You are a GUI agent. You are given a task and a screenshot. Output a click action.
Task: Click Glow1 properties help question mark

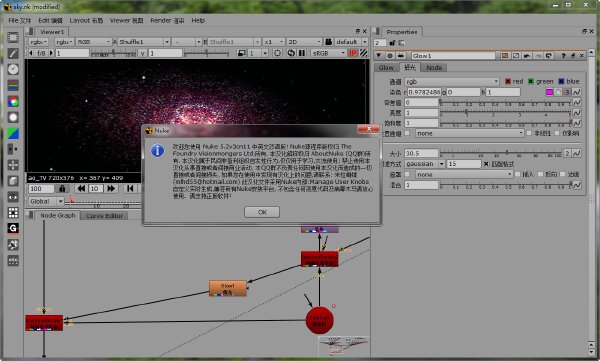click(563, 56)
